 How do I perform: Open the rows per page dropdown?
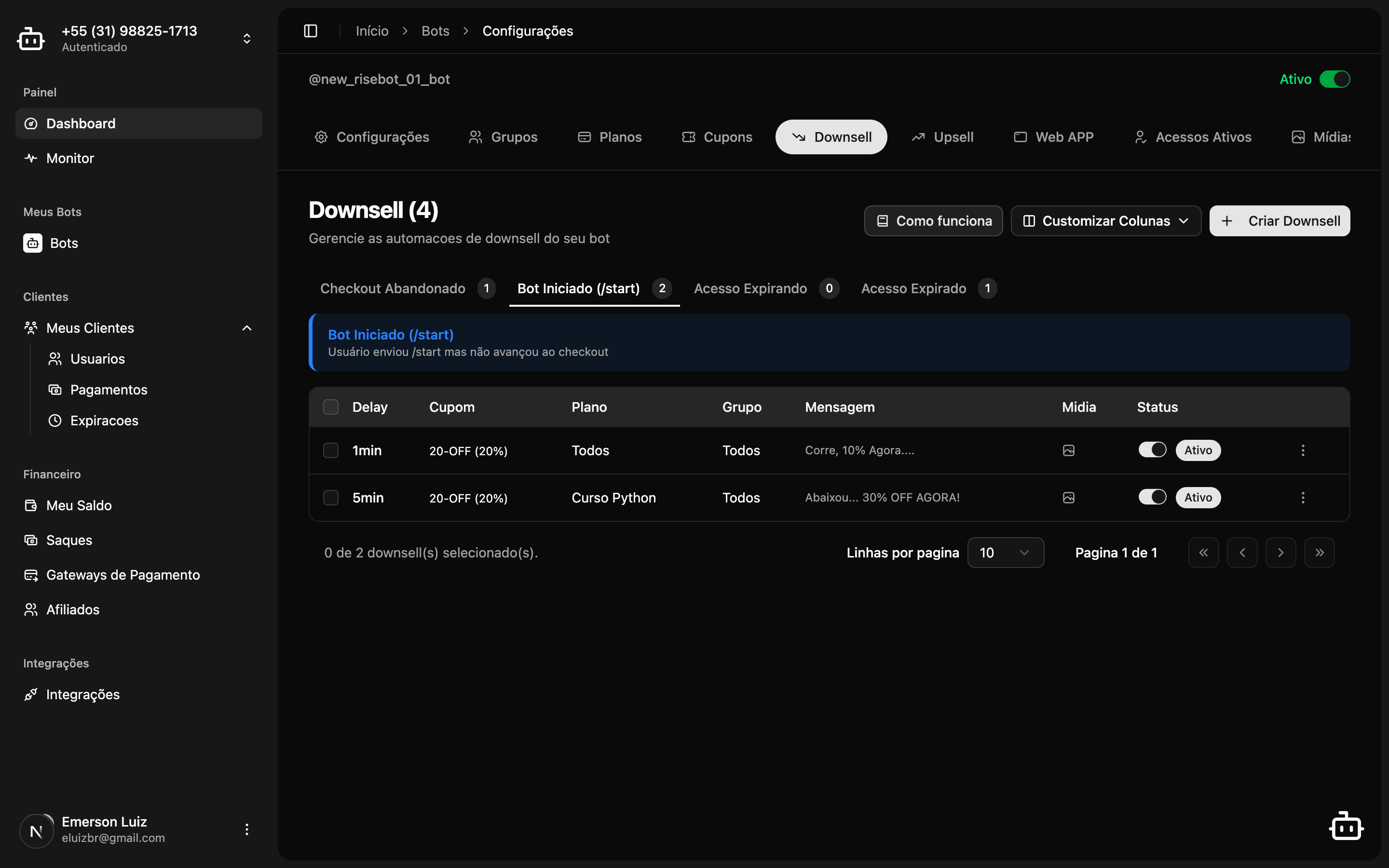(x=1006, y=553)
